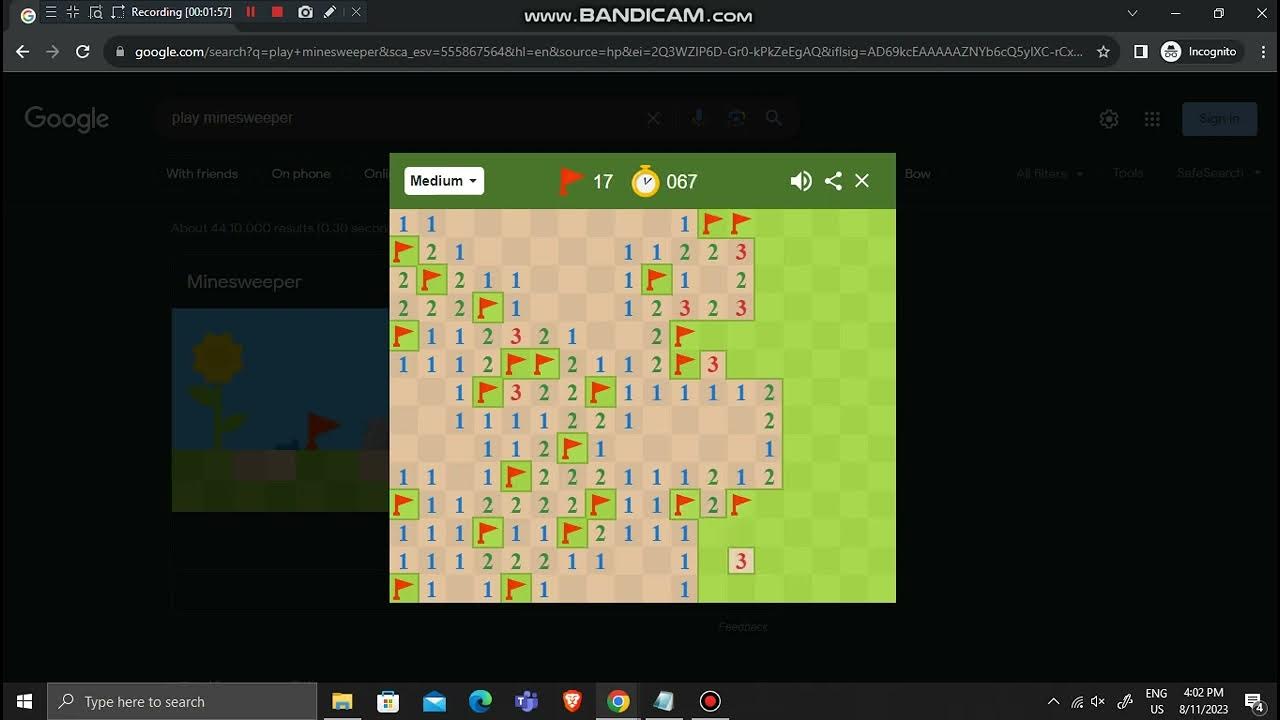The image size is (1280, 720).
Task: Stop the Bandicam recording
Action: click(x=277, y=12)
